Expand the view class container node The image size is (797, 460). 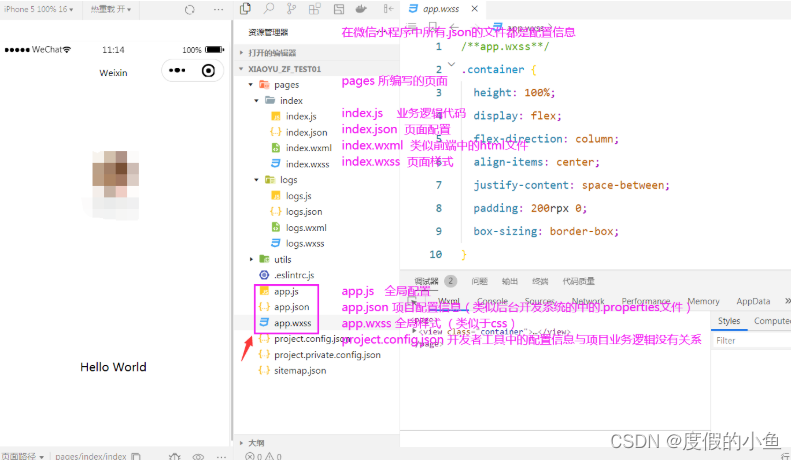414,331
